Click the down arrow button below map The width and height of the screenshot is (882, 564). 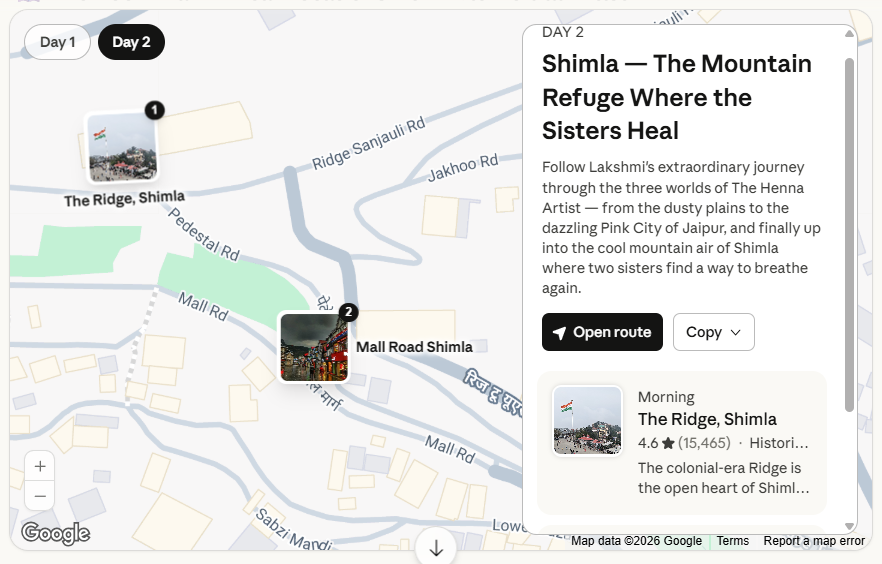pos(436,548)
